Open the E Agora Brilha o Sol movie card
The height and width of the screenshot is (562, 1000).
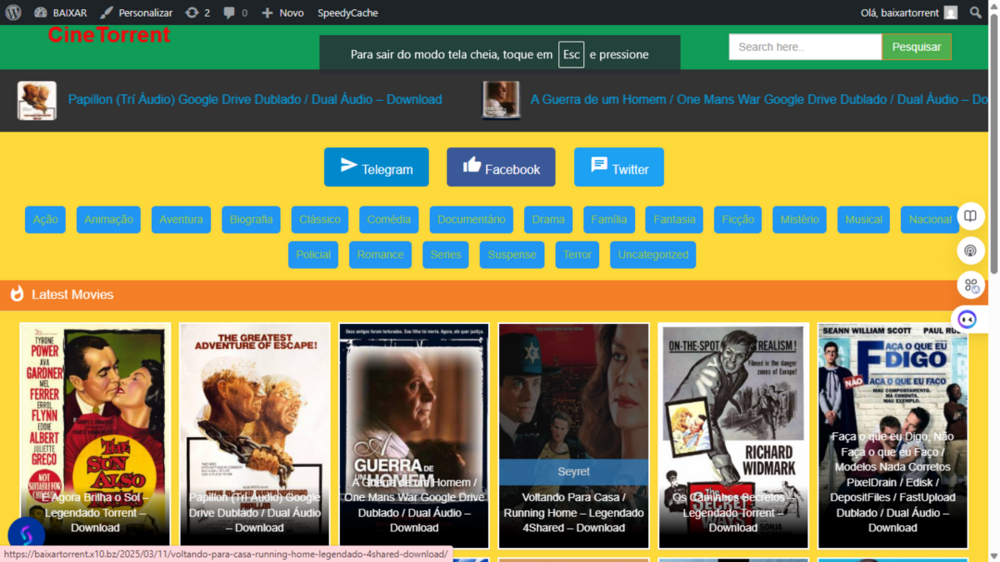tap(95, 436)
